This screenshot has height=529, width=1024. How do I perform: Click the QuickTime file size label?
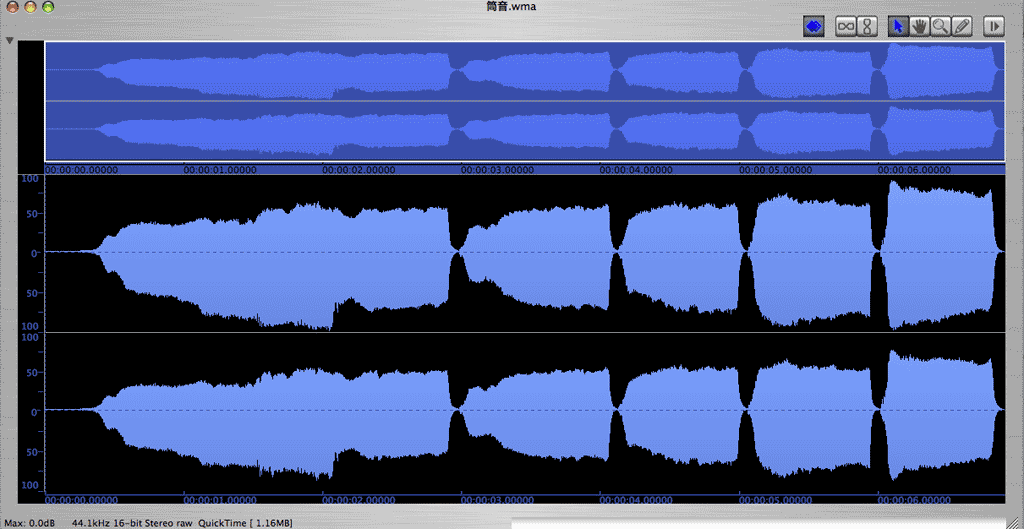click(x=246, y=523)
